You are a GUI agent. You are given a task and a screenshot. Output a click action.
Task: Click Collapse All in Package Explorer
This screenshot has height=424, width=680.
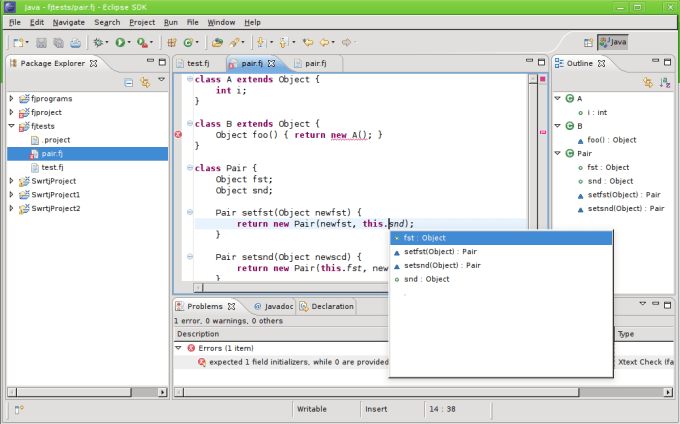[x=129, y=82]
